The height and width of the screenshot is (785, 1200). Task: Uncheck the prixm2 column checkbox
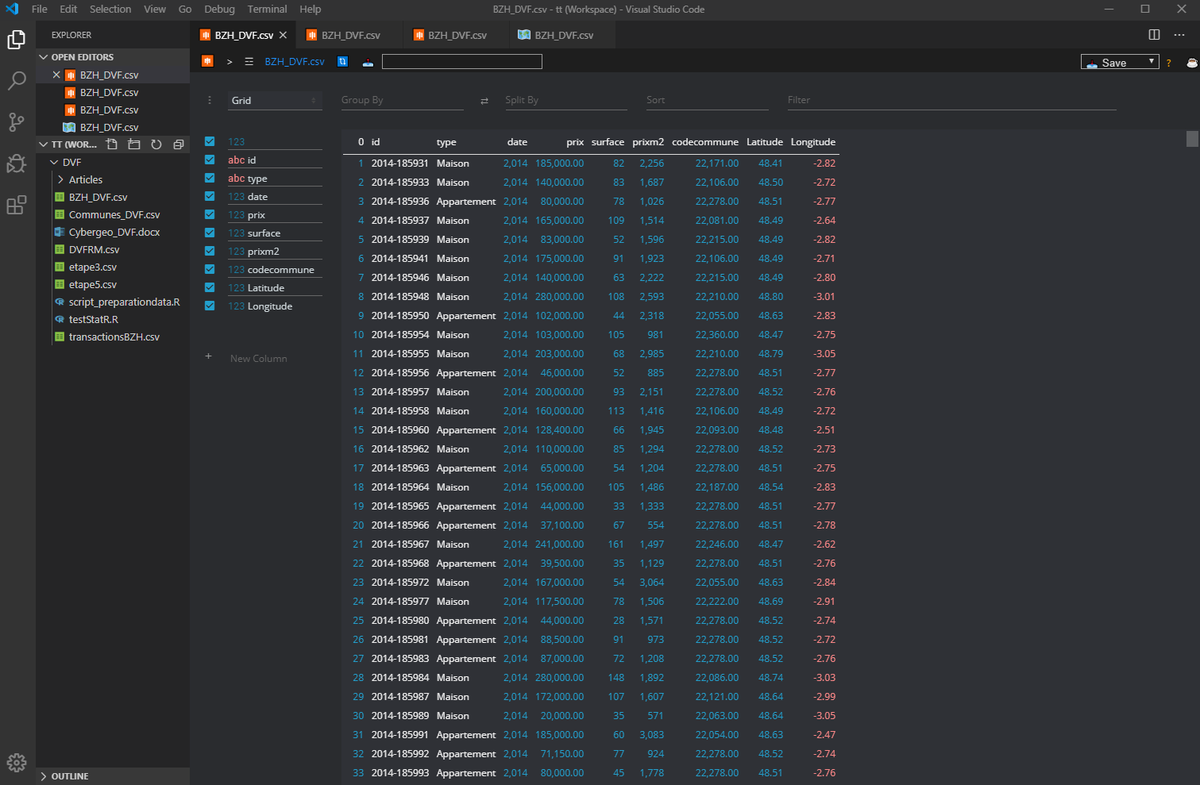(210, 251)
